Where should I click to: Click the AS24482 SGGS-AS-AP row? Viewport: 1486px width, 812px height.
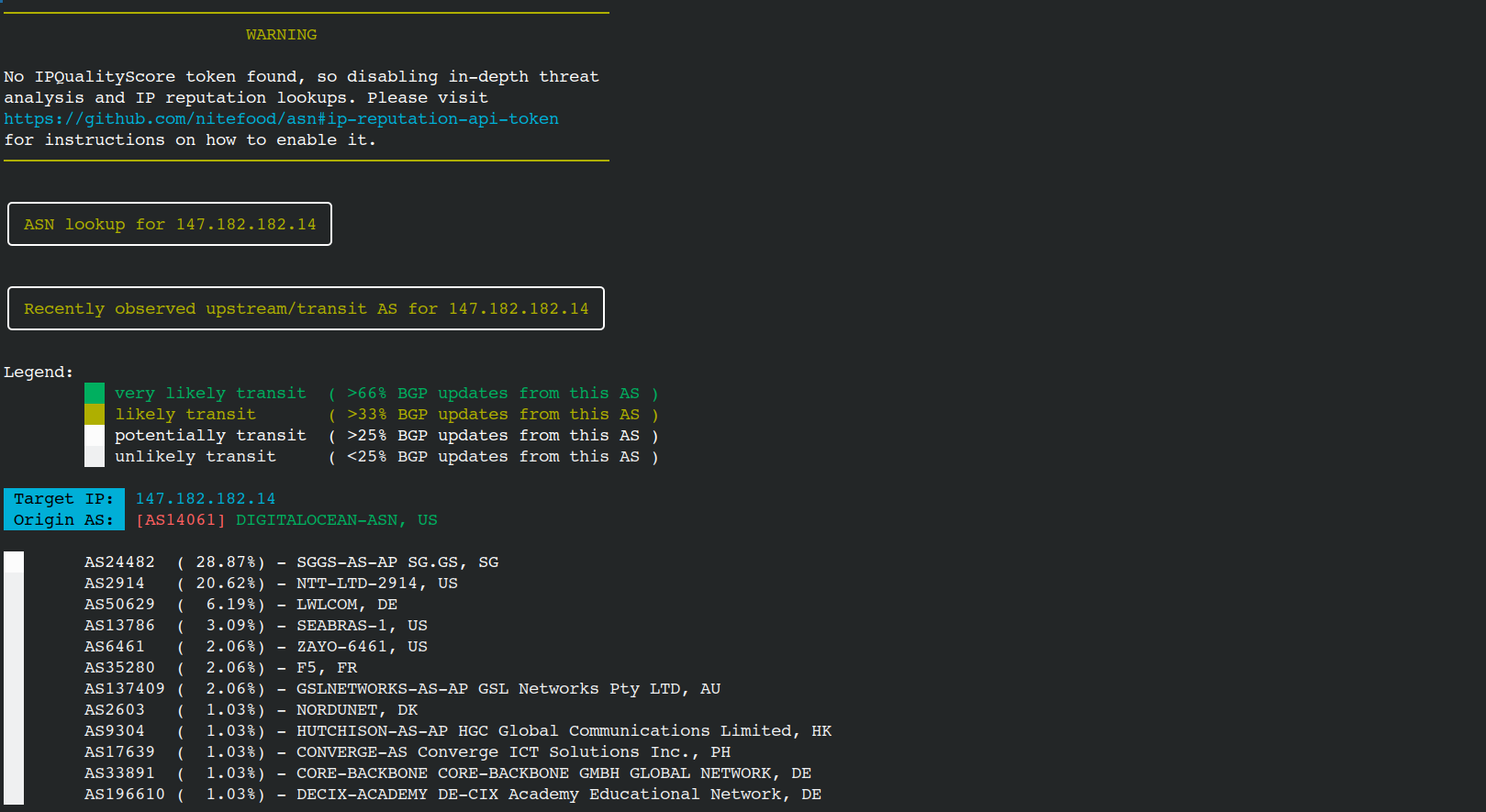tap(291, 562)
